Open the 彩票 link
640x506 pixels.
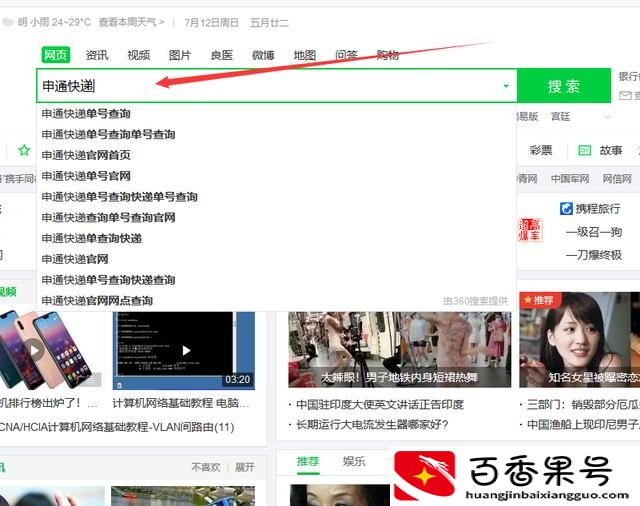(x=541, y=150)
